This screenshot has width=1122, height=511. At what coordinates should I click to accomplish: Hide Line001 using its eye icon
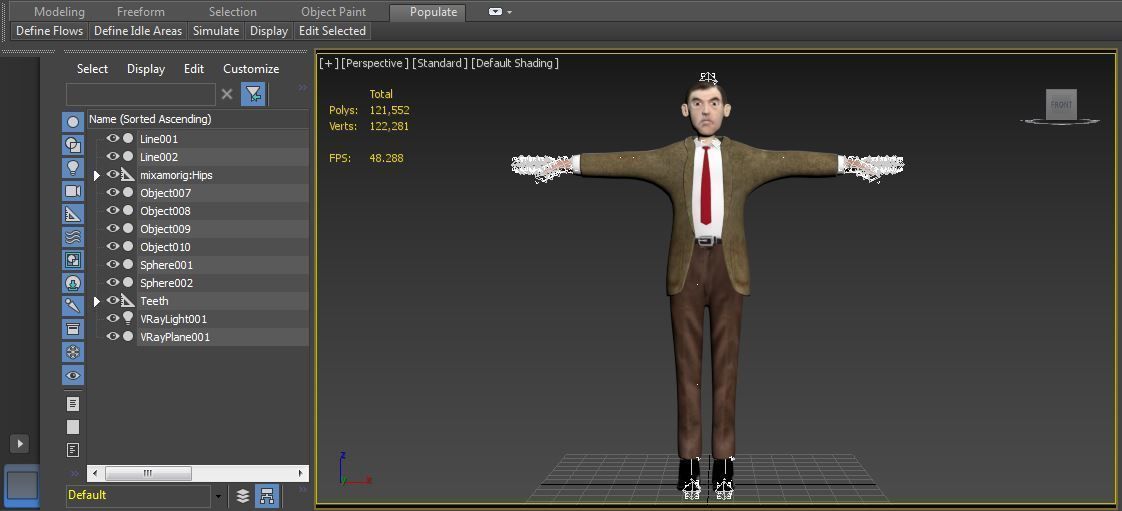[x=112, y=138]
